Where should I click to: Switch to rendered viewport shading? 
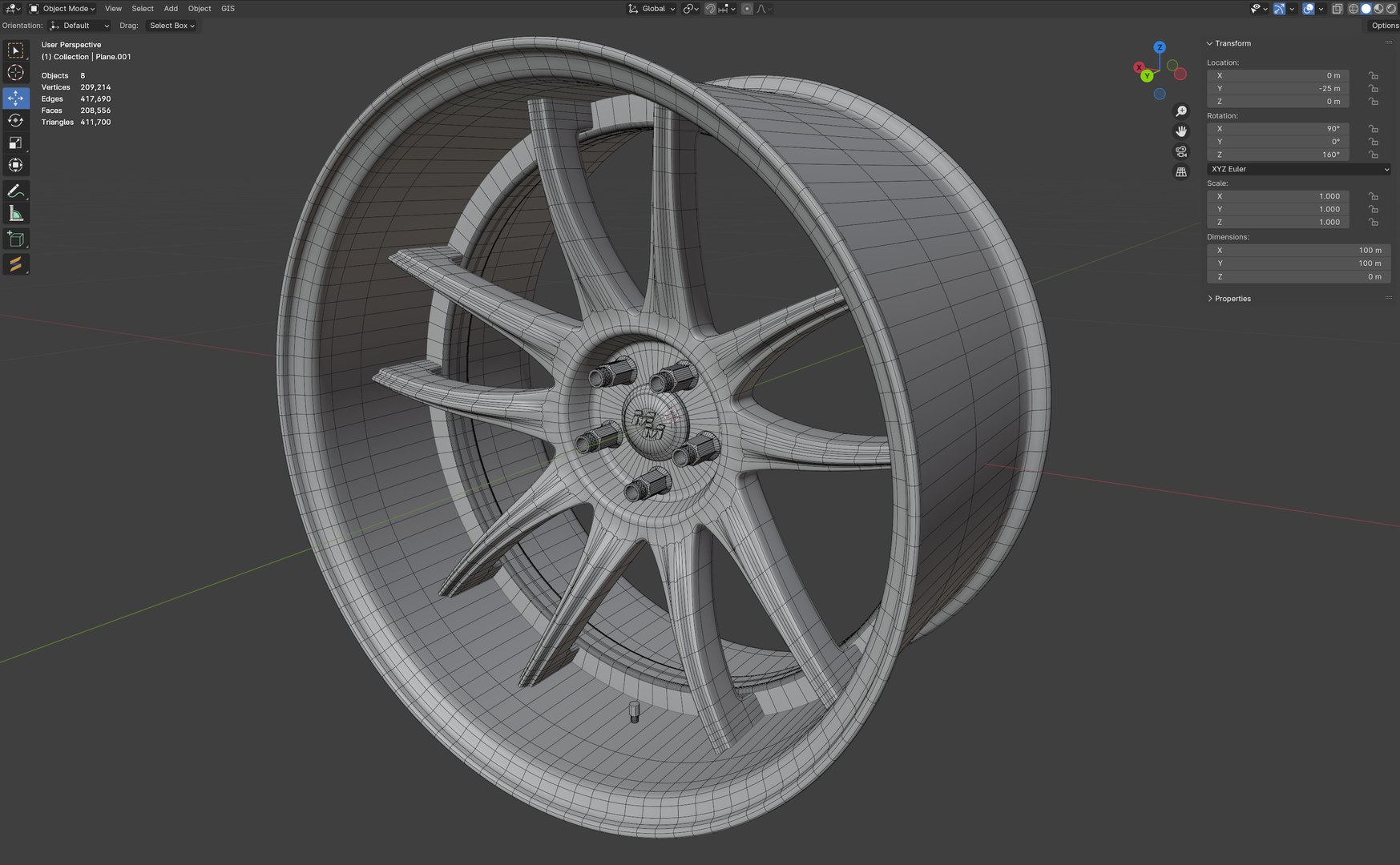pyautogui.click(x=1391, y=9)
